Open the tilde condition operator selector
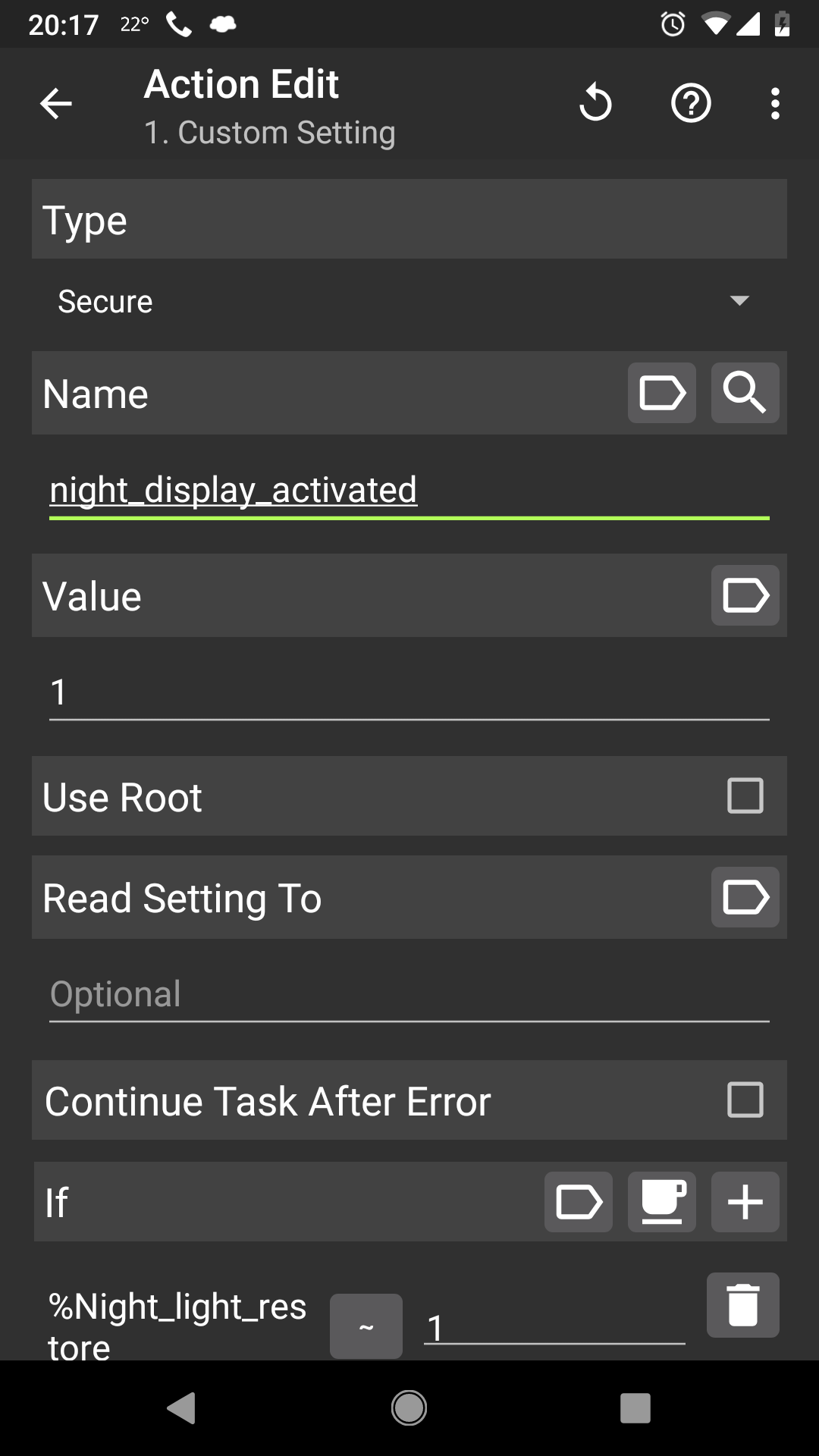Image resolution: width=819 pixels, height=1456 pixels. [366, 1326]
